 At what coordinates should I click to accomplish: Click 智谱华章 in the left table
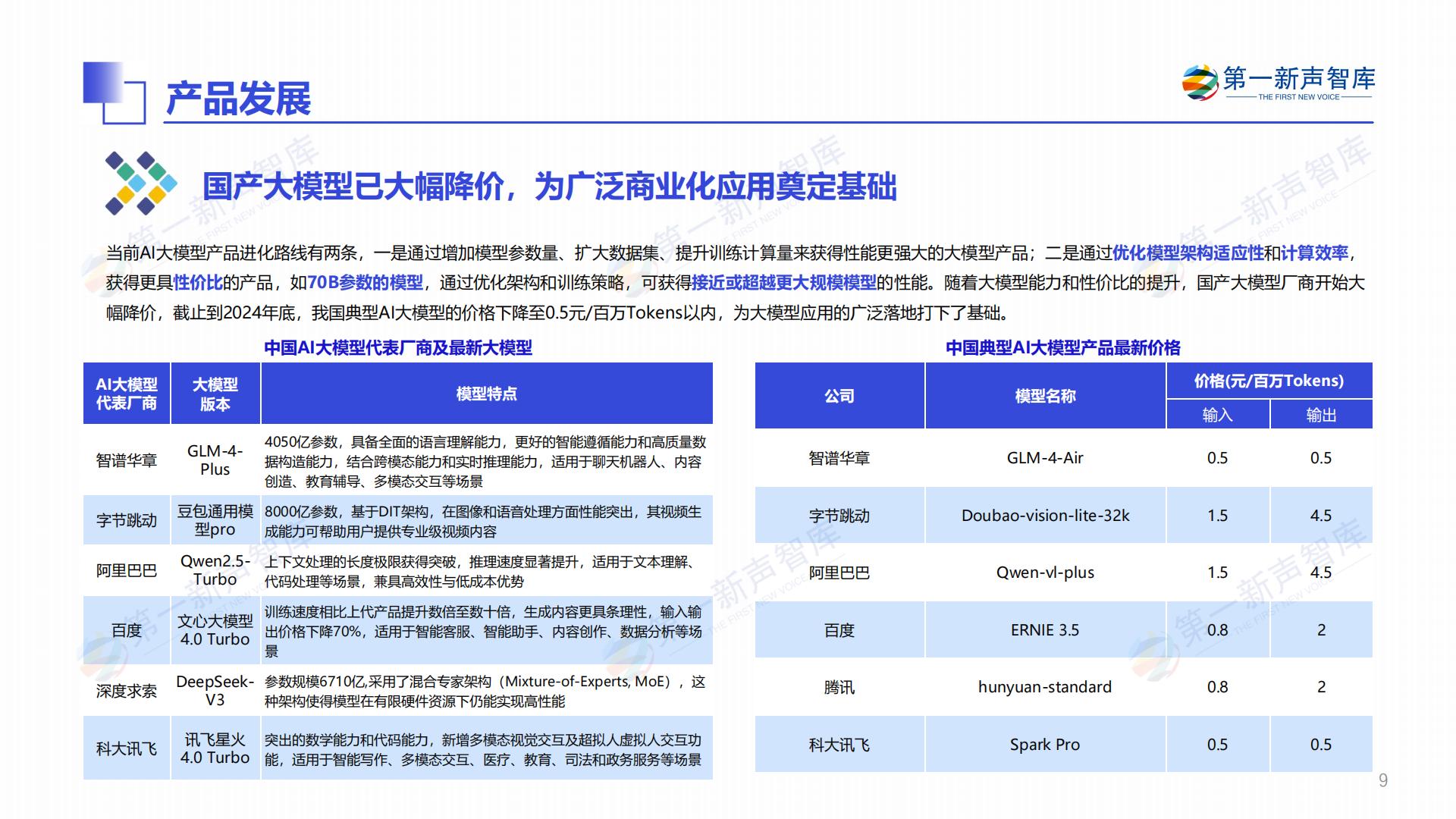pos(127,460)
